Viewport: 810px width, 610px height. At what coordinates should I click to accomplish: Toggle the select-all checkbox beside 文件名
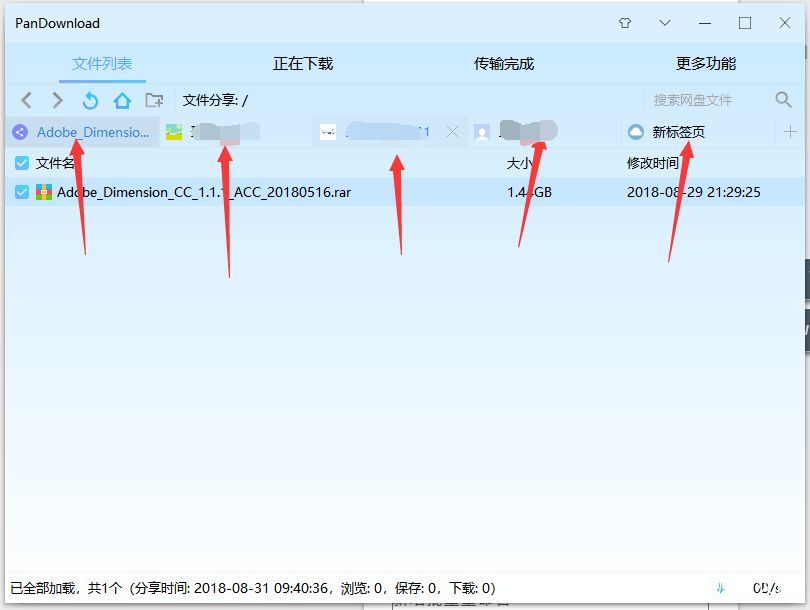(x=22, y=163)
